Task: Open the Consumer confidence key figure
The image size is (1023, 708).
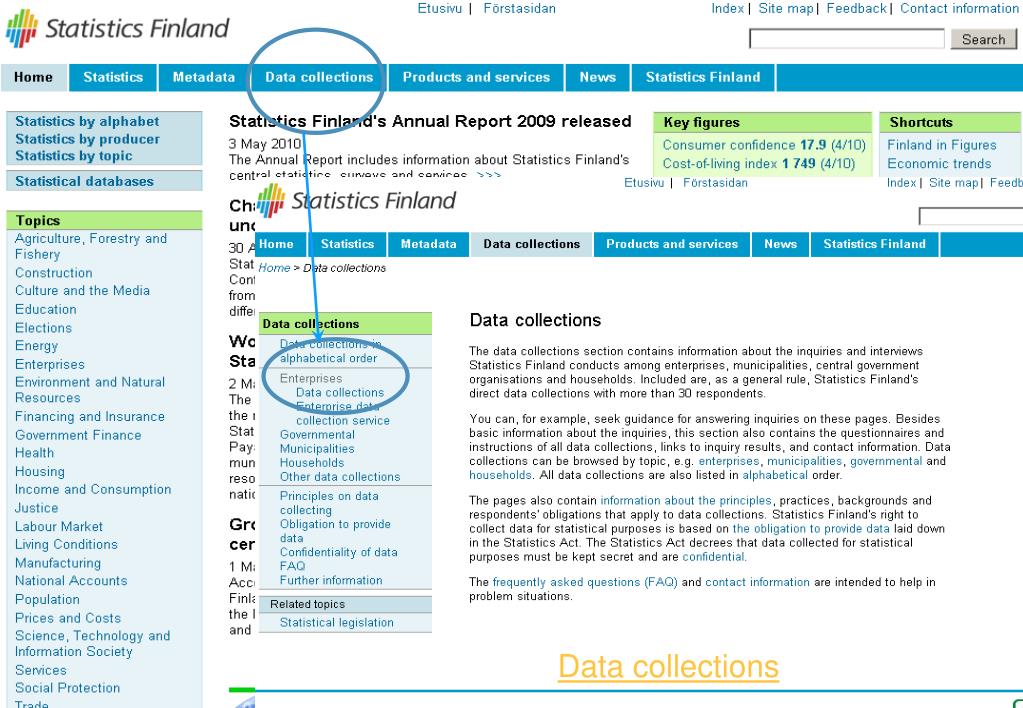Action: tap(763, 145)
